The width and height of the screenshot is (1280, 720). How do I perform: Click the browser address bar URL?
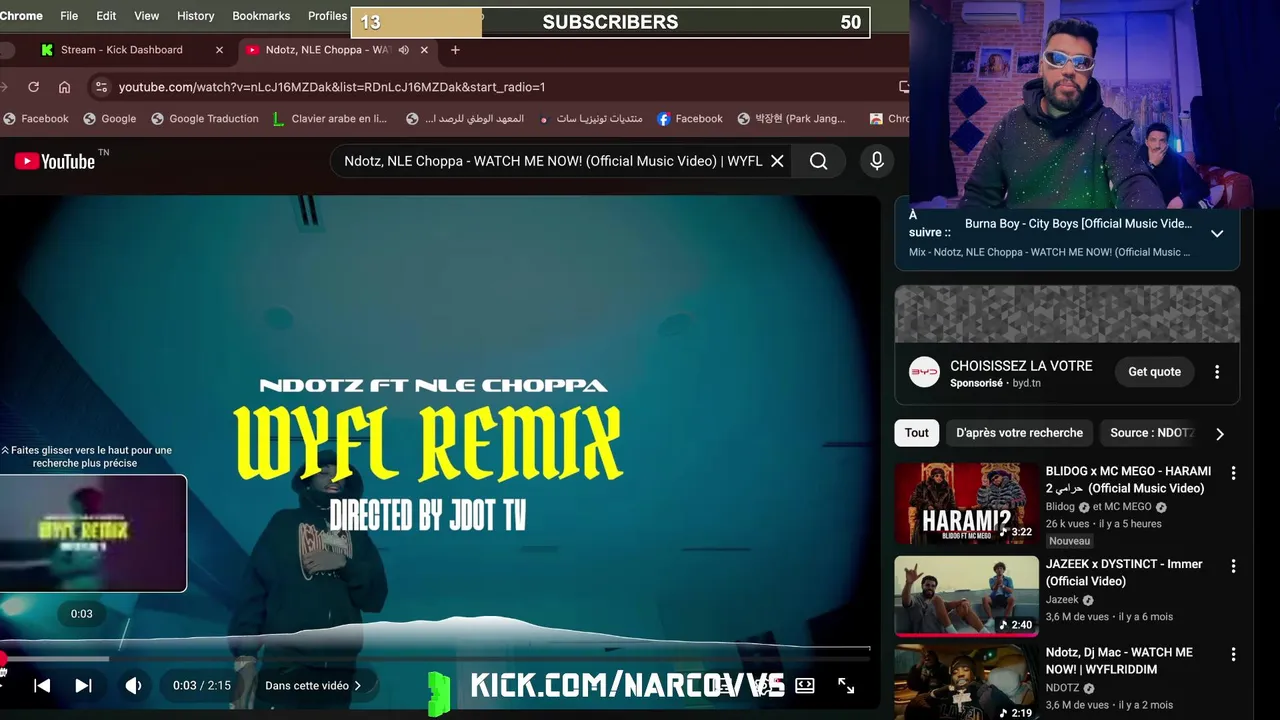tap(332, 87)
